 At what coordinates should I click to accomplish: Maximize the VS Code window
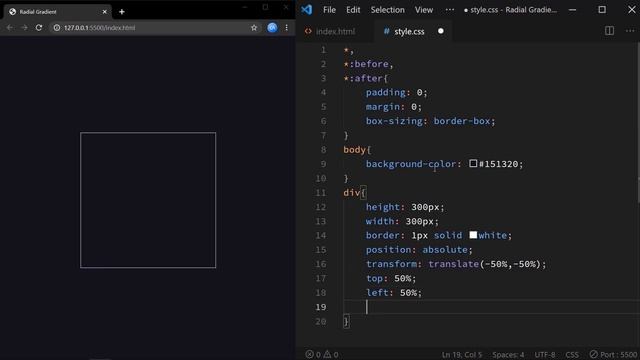(x=602, y=10)
